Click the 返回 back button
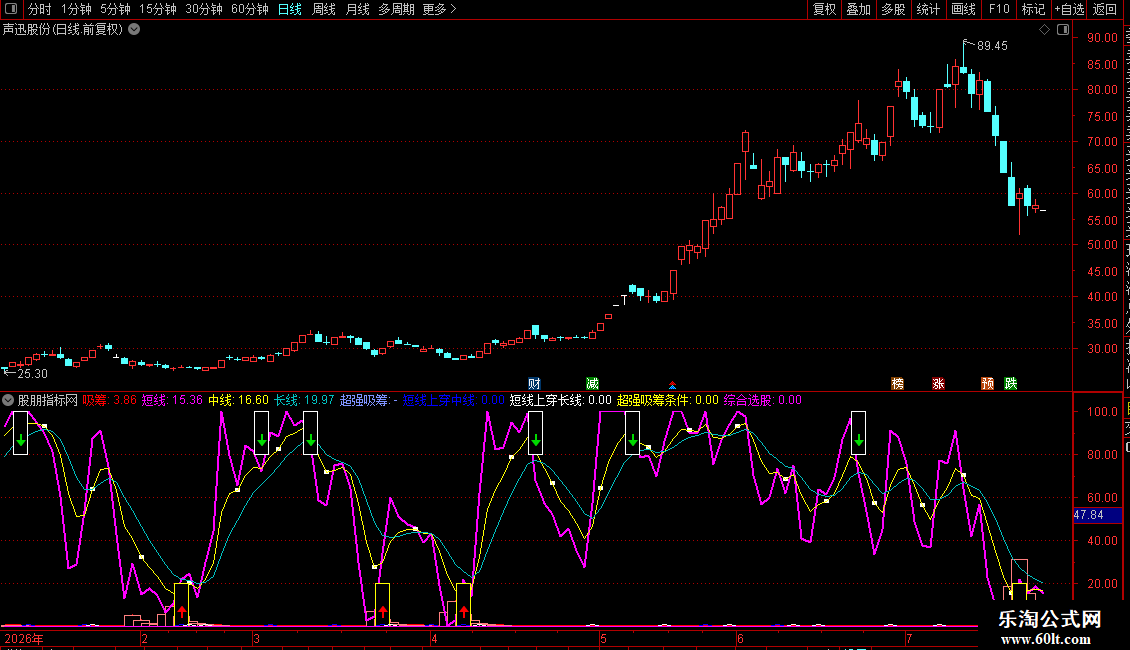The width and height of the screenshot is (1130, 650). click(1105, 9)
